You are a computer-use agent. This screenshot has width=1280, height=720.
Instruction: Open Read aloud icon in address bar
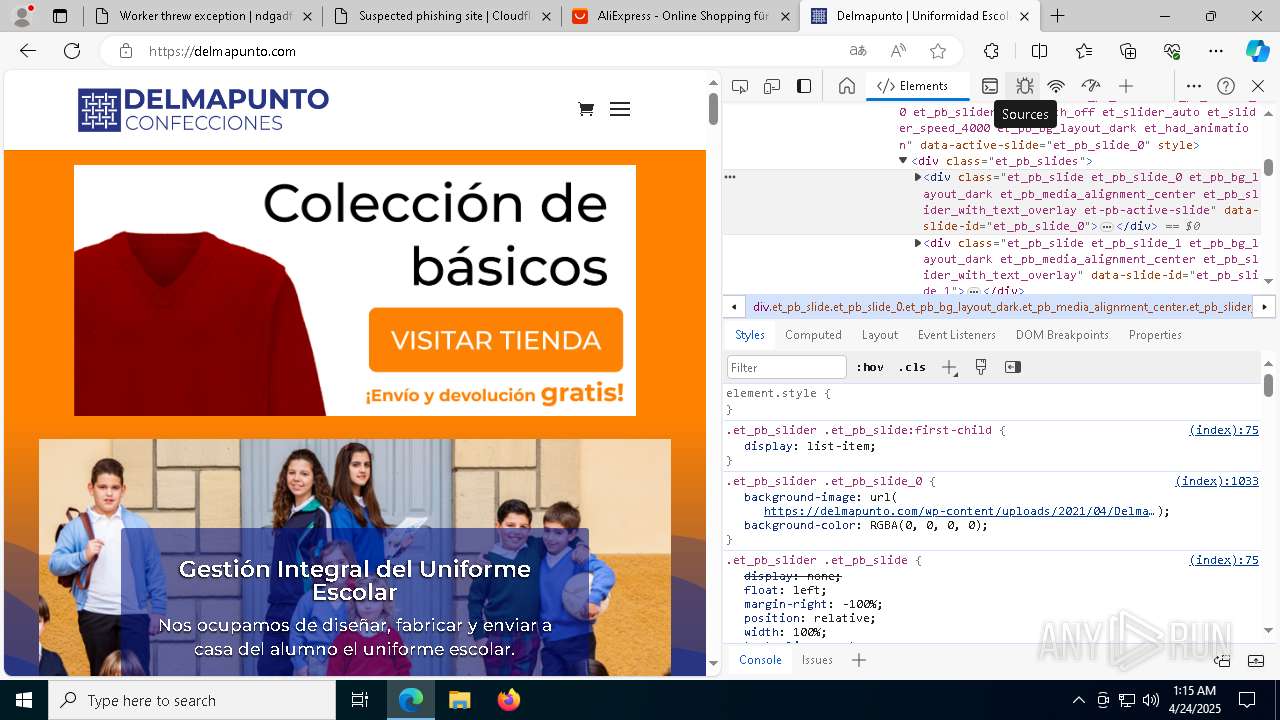(898, 51)
